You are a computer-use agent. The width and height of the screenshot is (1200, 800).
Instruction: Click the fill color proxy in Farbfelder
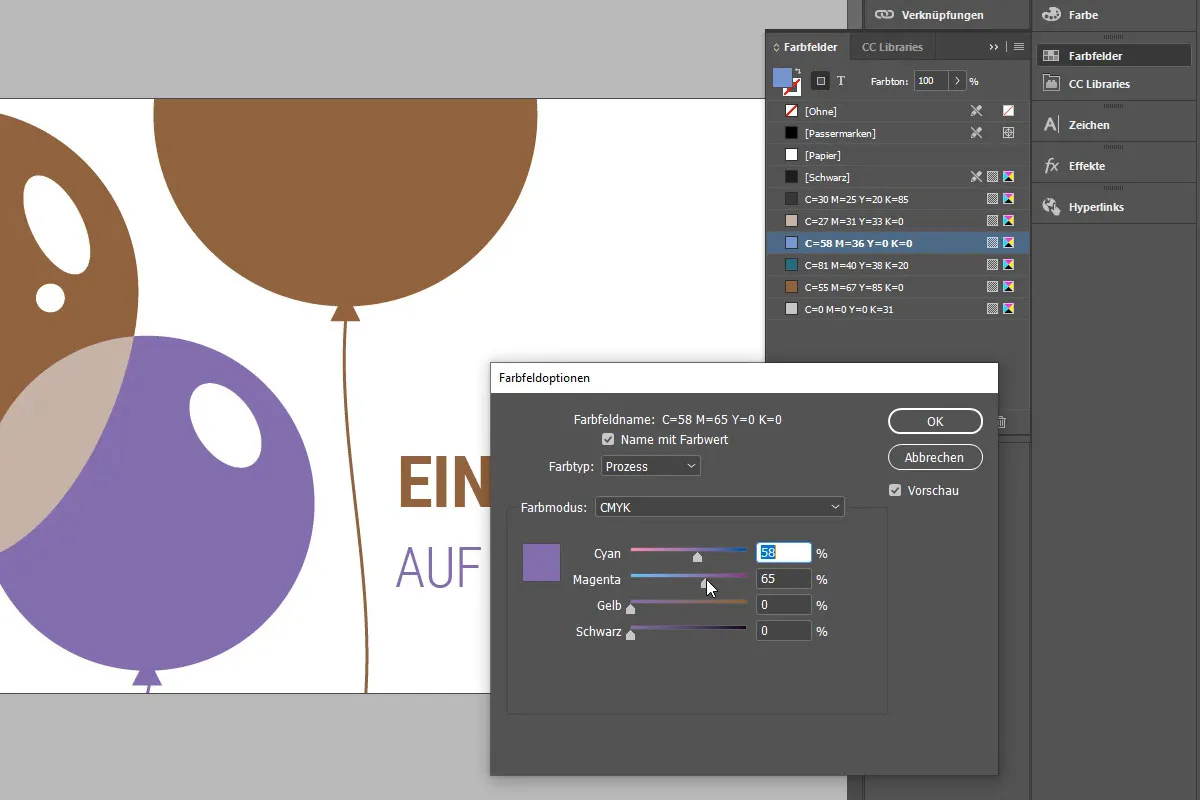pos(782,77)
